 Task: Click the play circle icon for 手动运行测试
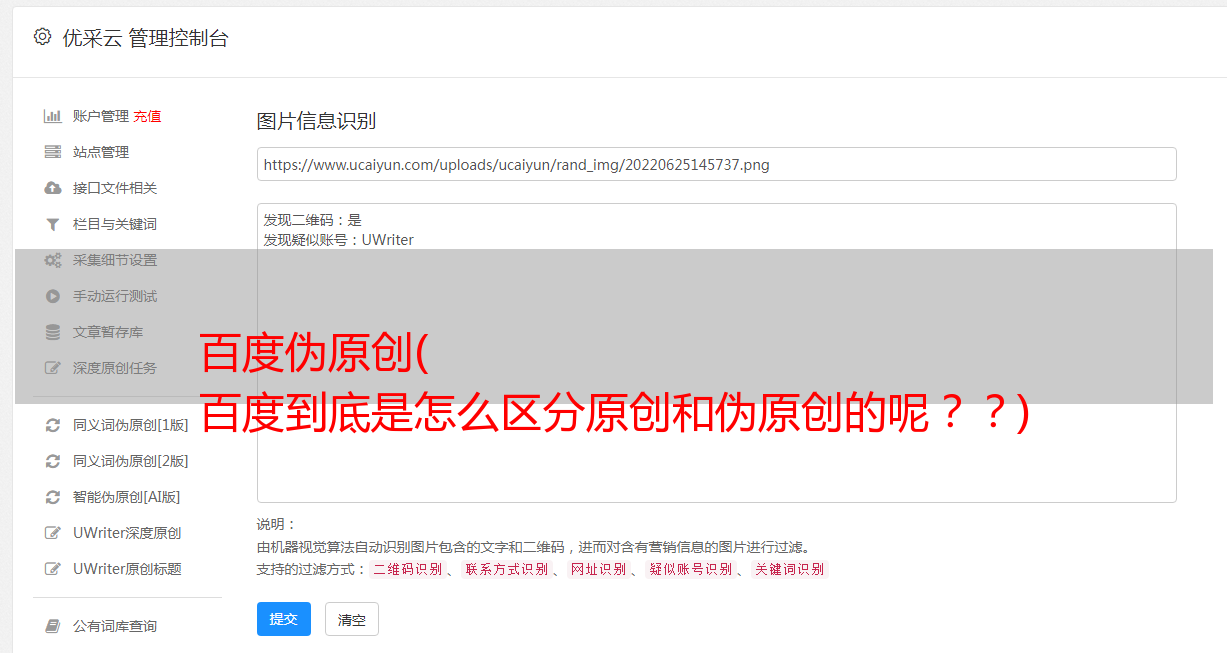pyautogui.click(x=53, y=296)
